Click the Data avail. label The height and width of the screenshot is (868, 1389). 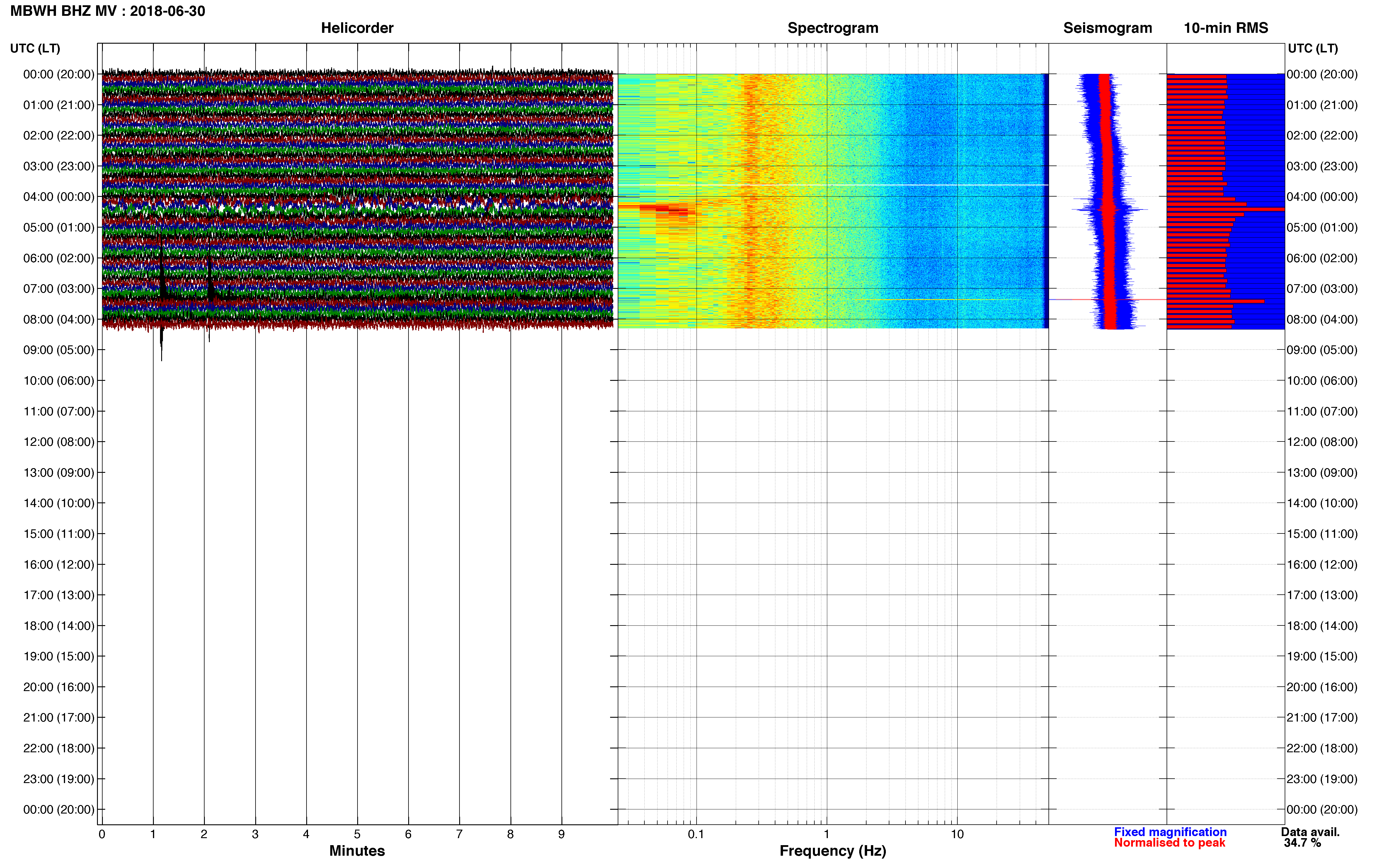click(x=1310, y=832)
